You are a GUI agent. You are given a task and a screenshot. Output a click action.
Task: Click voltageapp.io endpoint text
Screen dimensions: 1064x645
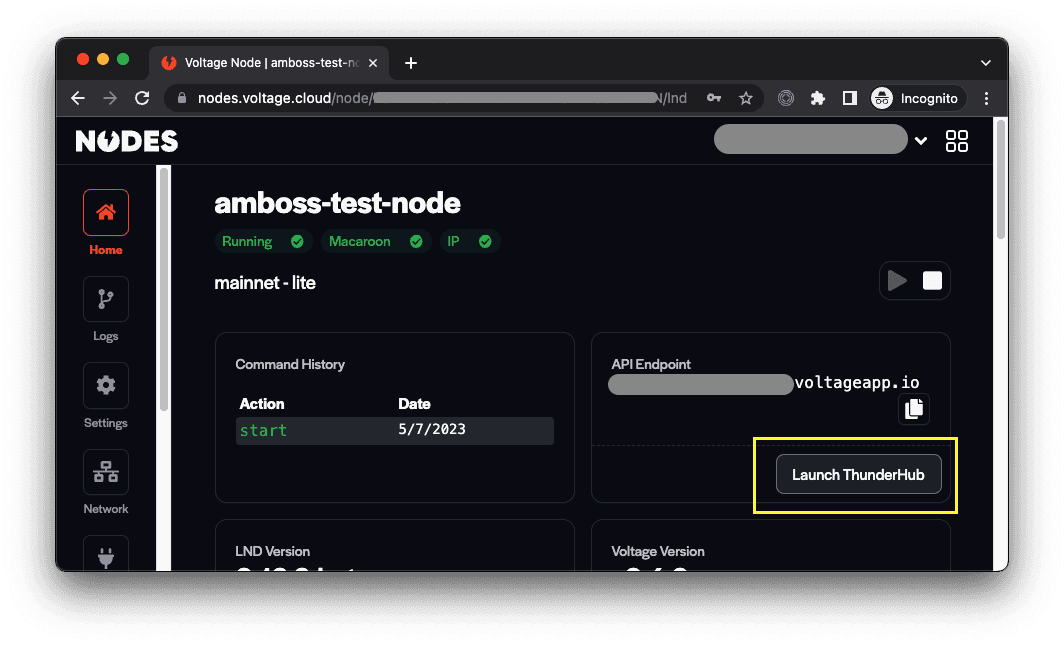tap(857, 383)
